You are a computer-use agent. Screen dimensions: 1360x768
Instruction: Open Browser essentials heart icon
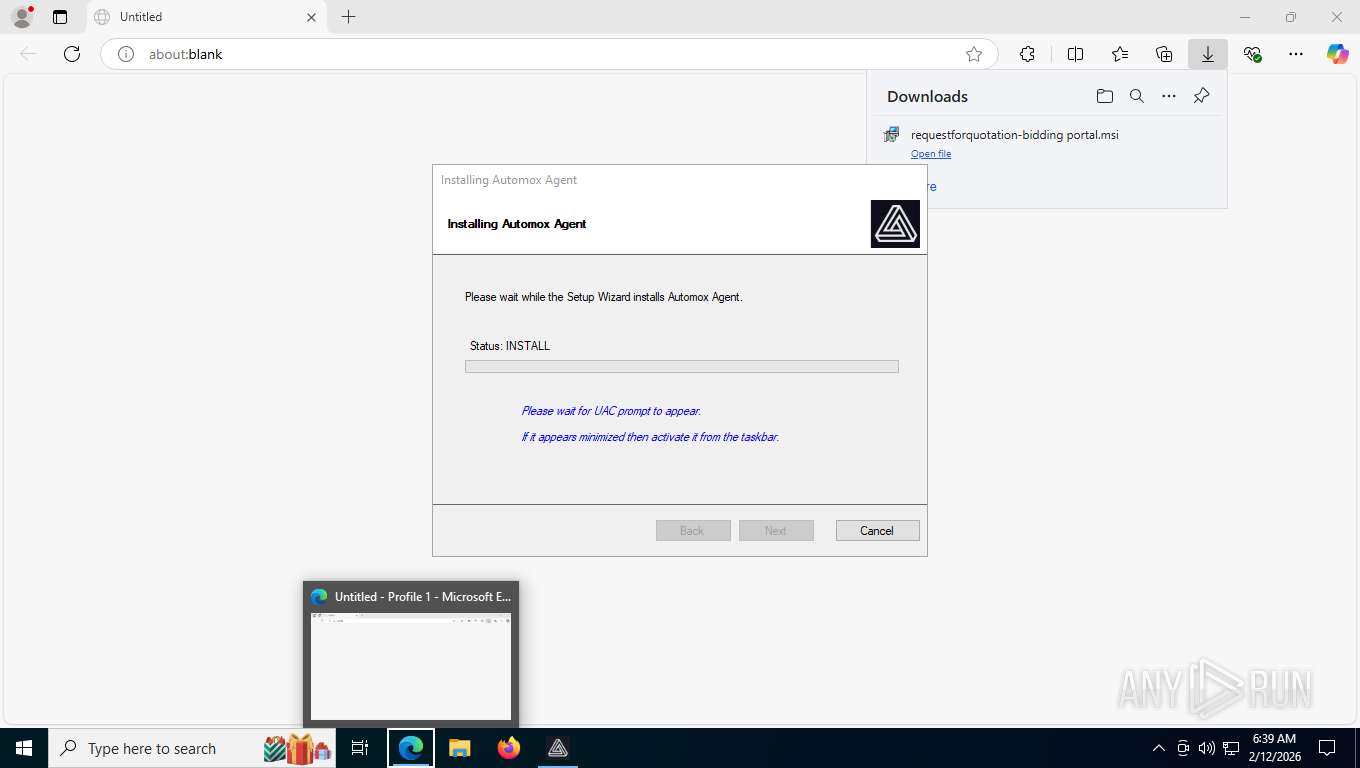tap(1252, 54)
